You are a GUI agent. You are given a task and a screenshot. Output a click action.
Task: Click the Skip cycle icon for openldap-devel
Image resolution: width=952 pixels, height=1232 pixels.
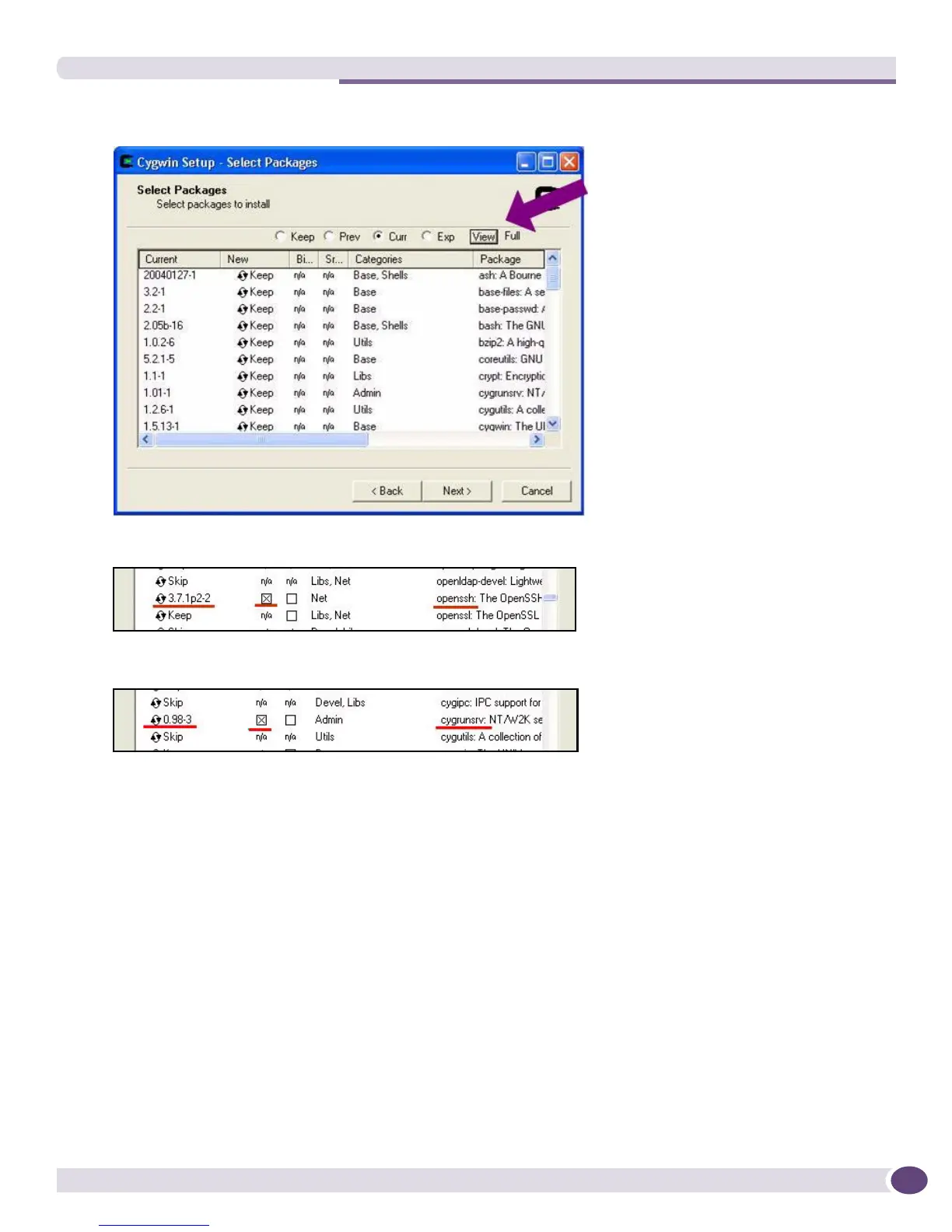161,581
